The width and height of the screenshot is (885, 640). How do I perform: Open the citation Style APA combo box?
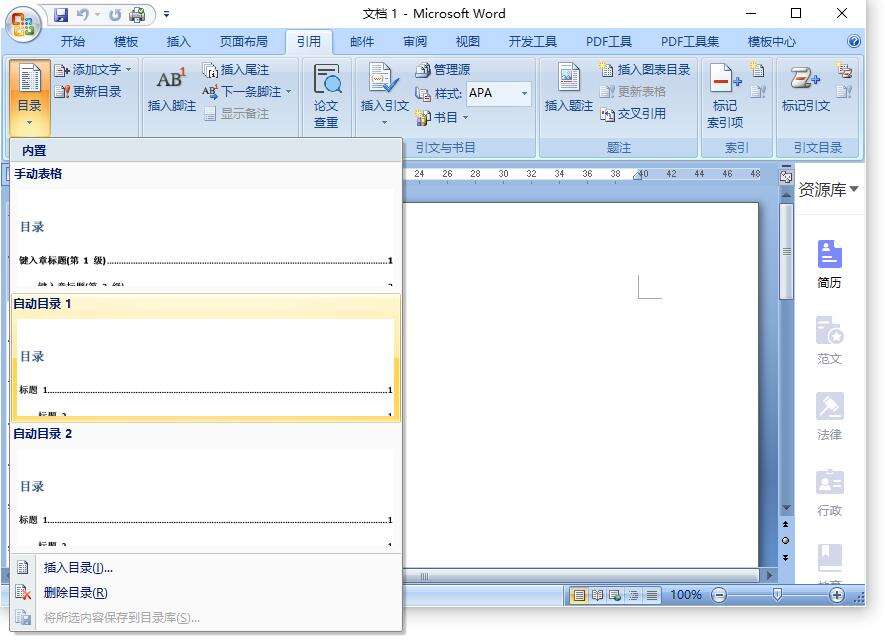tap(498, 93)
